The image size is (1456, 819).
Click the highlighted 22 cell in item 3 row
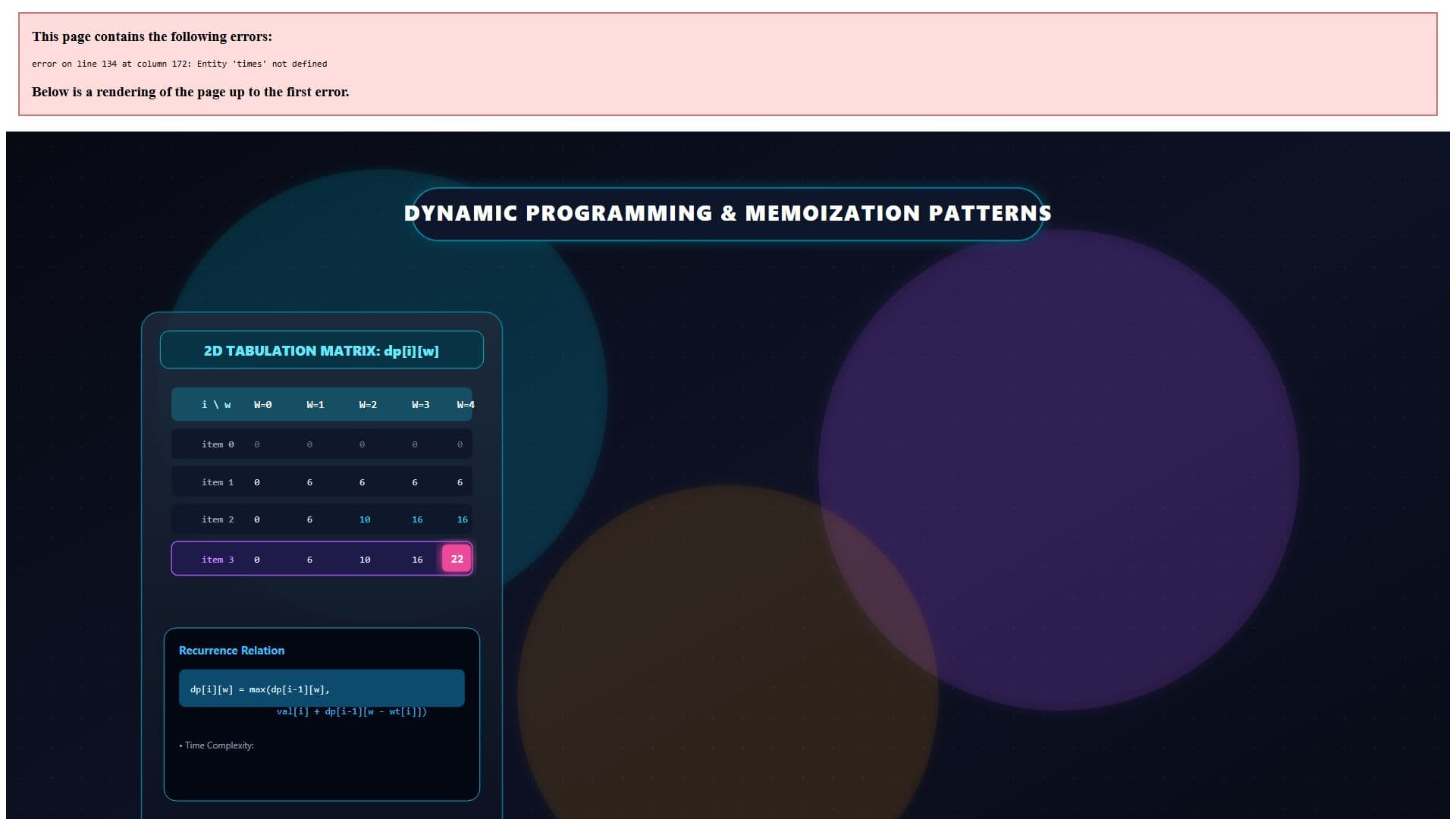coord(457,559)
